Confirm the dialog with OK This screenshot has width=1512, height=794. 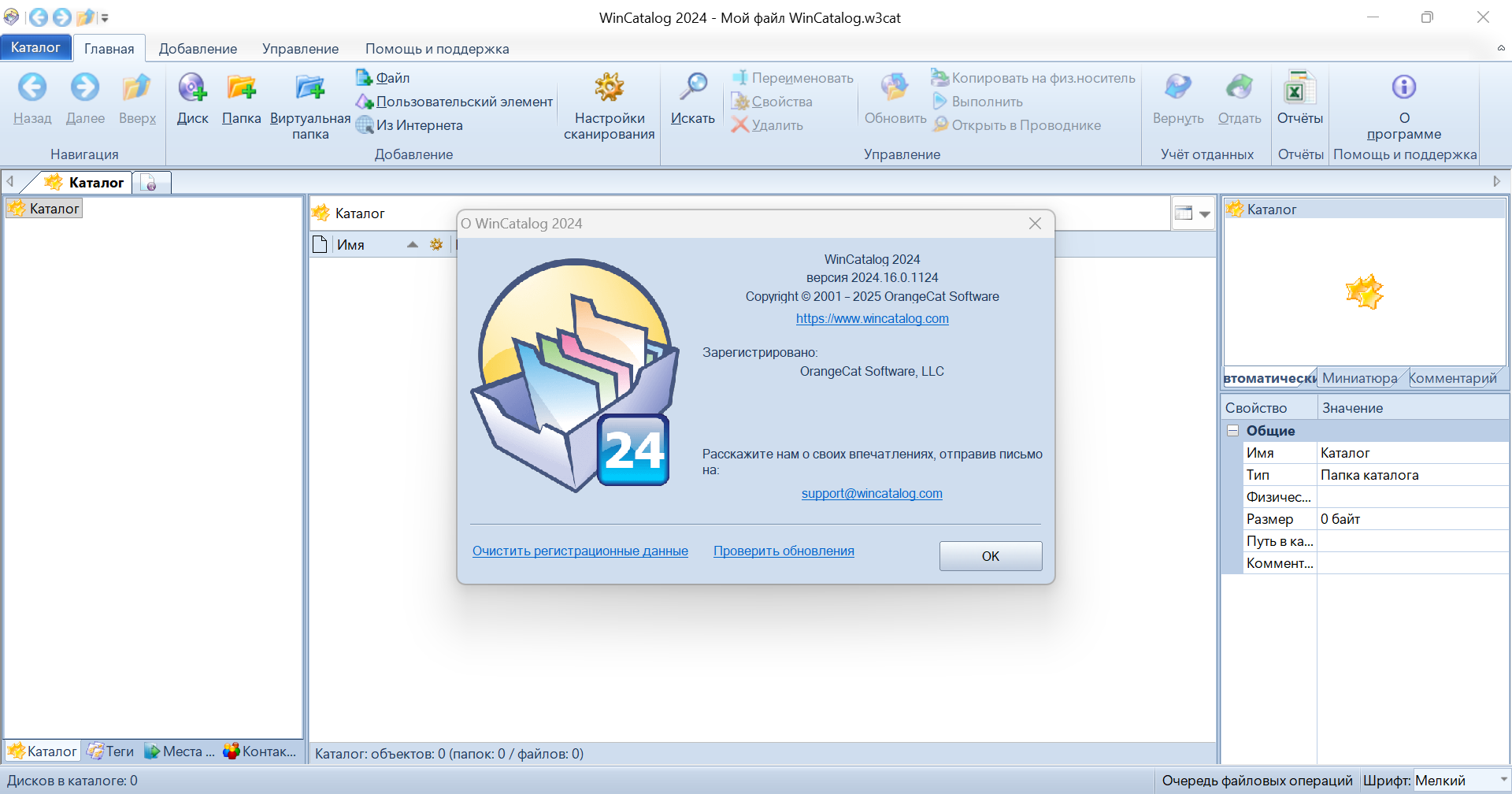(991, 556)
